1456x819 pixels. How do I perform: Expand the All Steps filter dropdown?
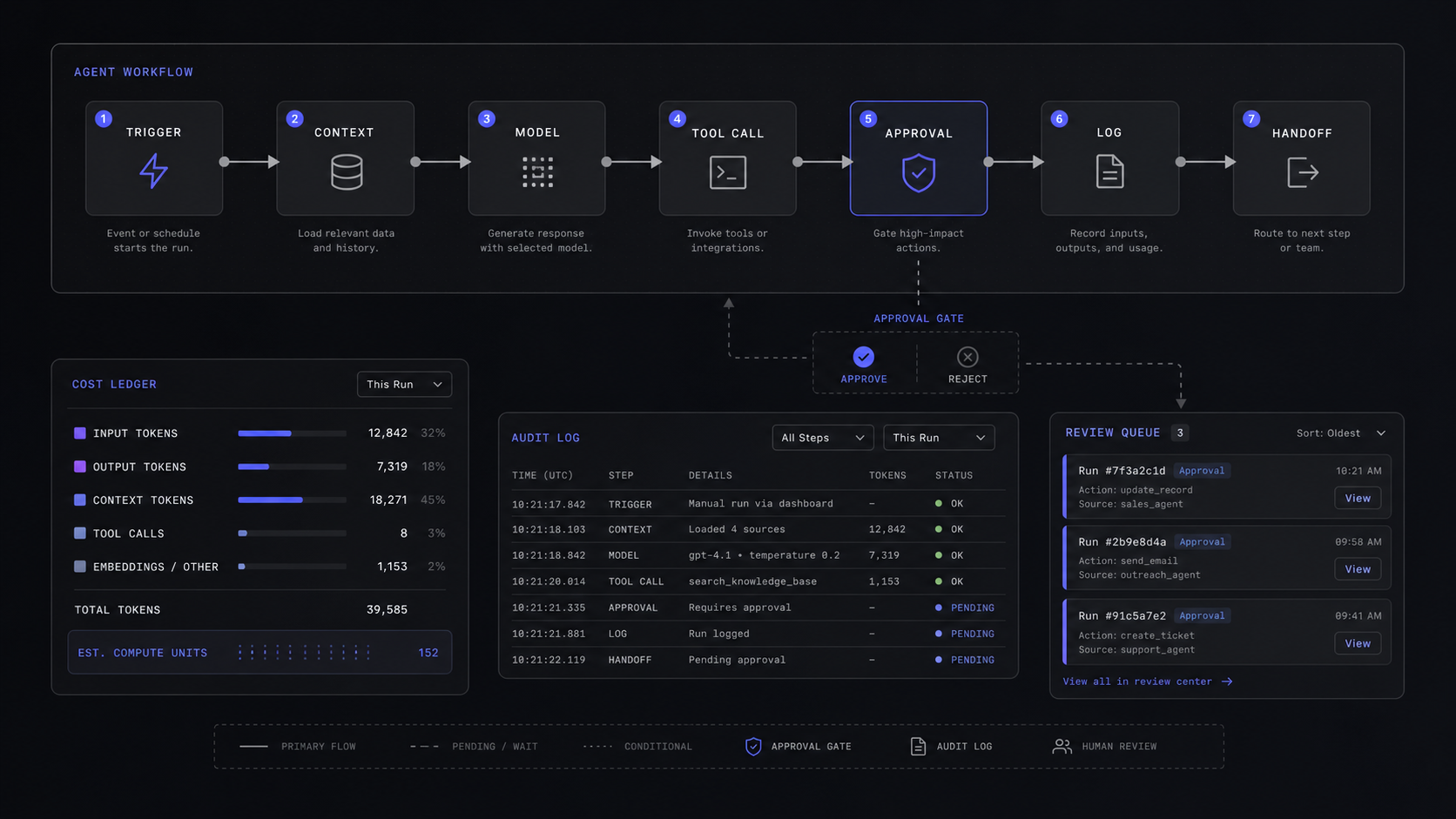[x=823, y=438]
